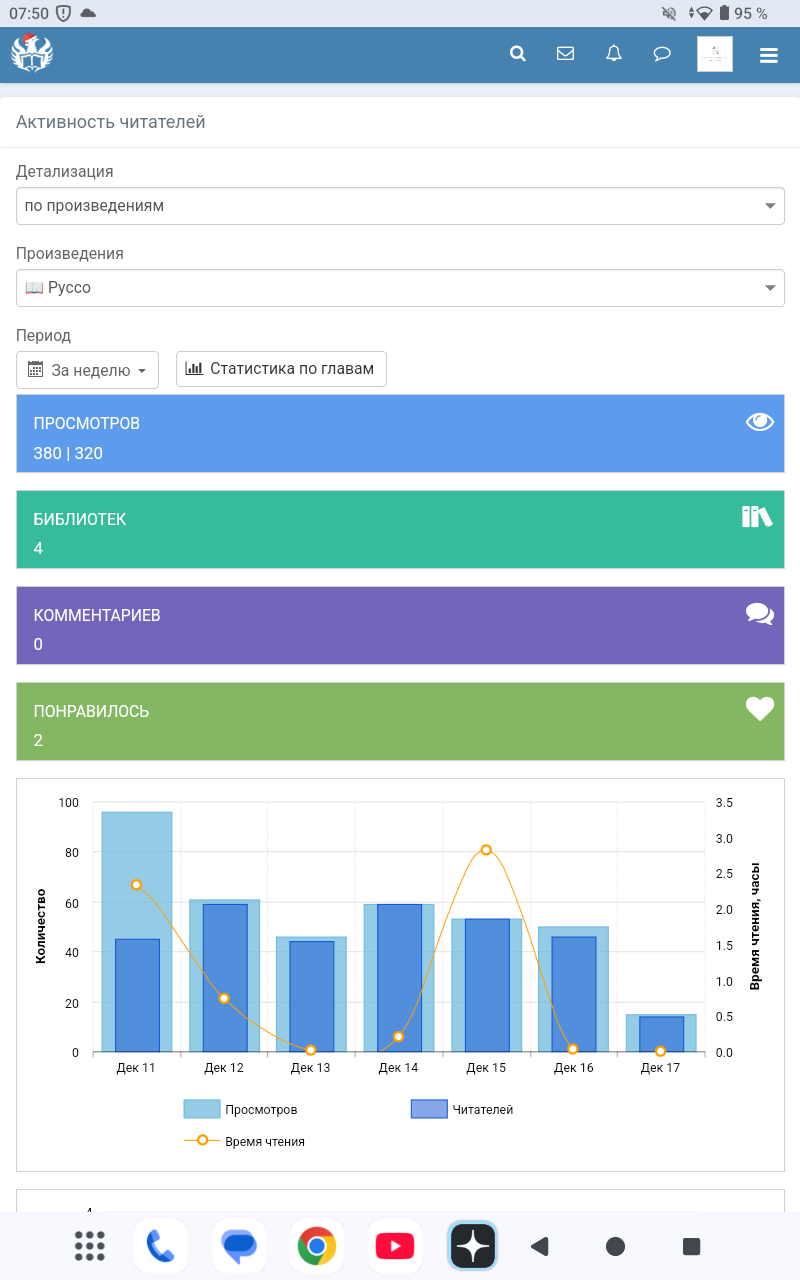Open the Chrome app in the taskbar
Screen dimensions: 800x1280
316,1246
